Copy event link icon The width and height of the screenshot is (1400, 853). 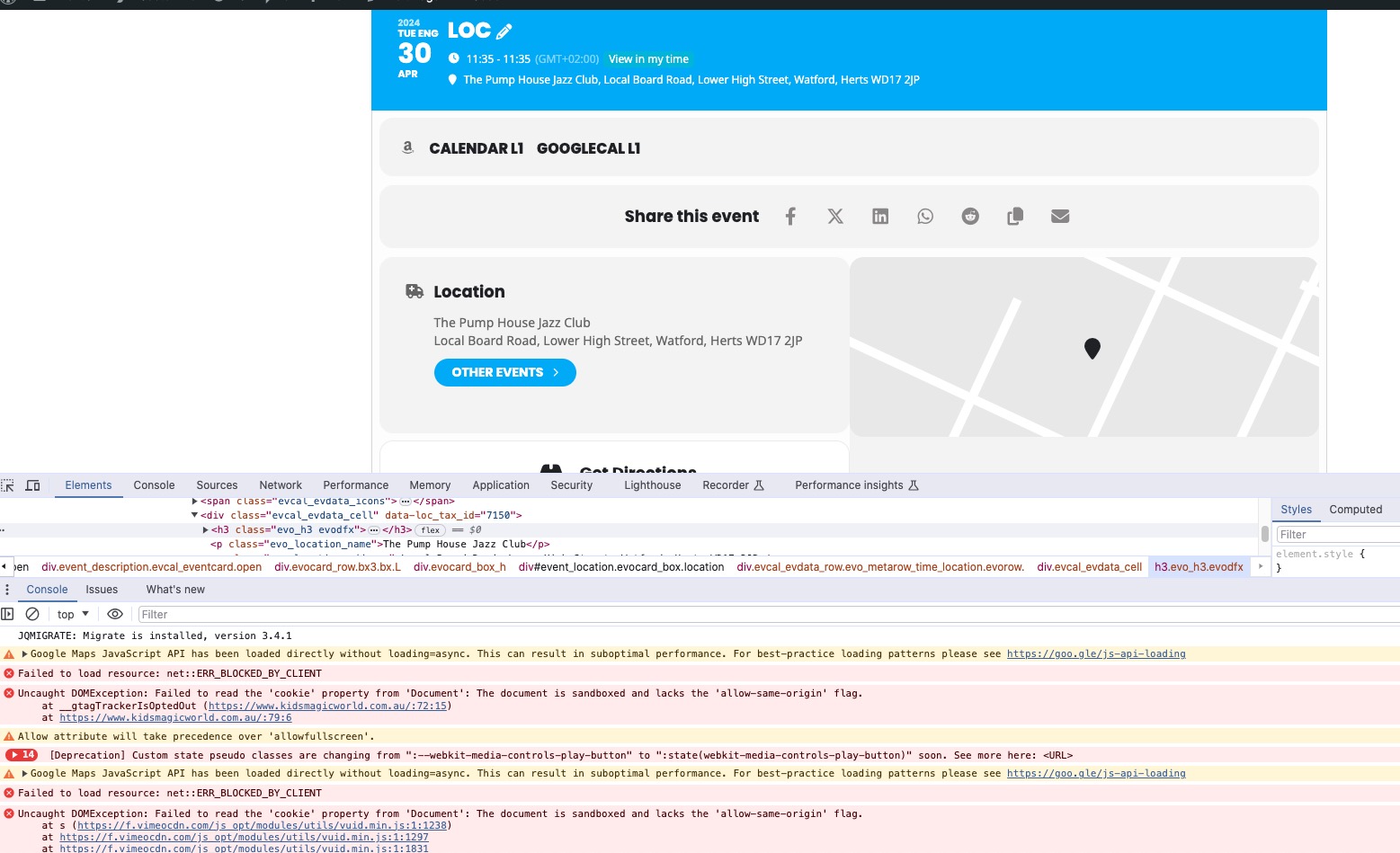coord(1015,217)
